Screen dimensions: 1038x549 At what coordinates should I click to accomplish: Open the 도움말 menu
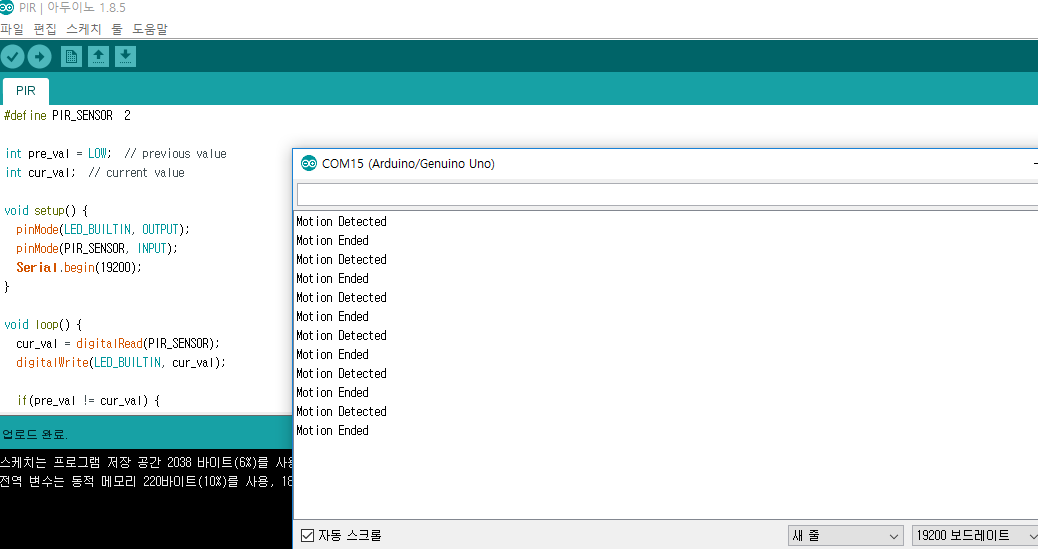150,29
